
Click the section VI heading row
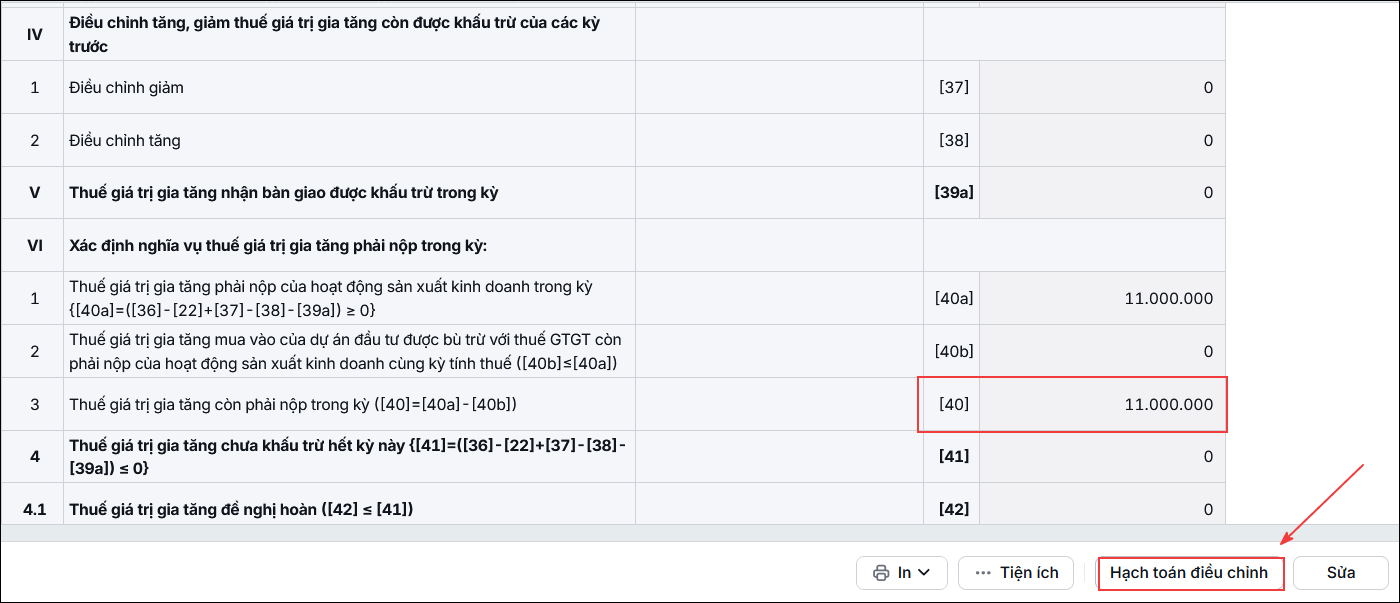(x=613, y=245)
